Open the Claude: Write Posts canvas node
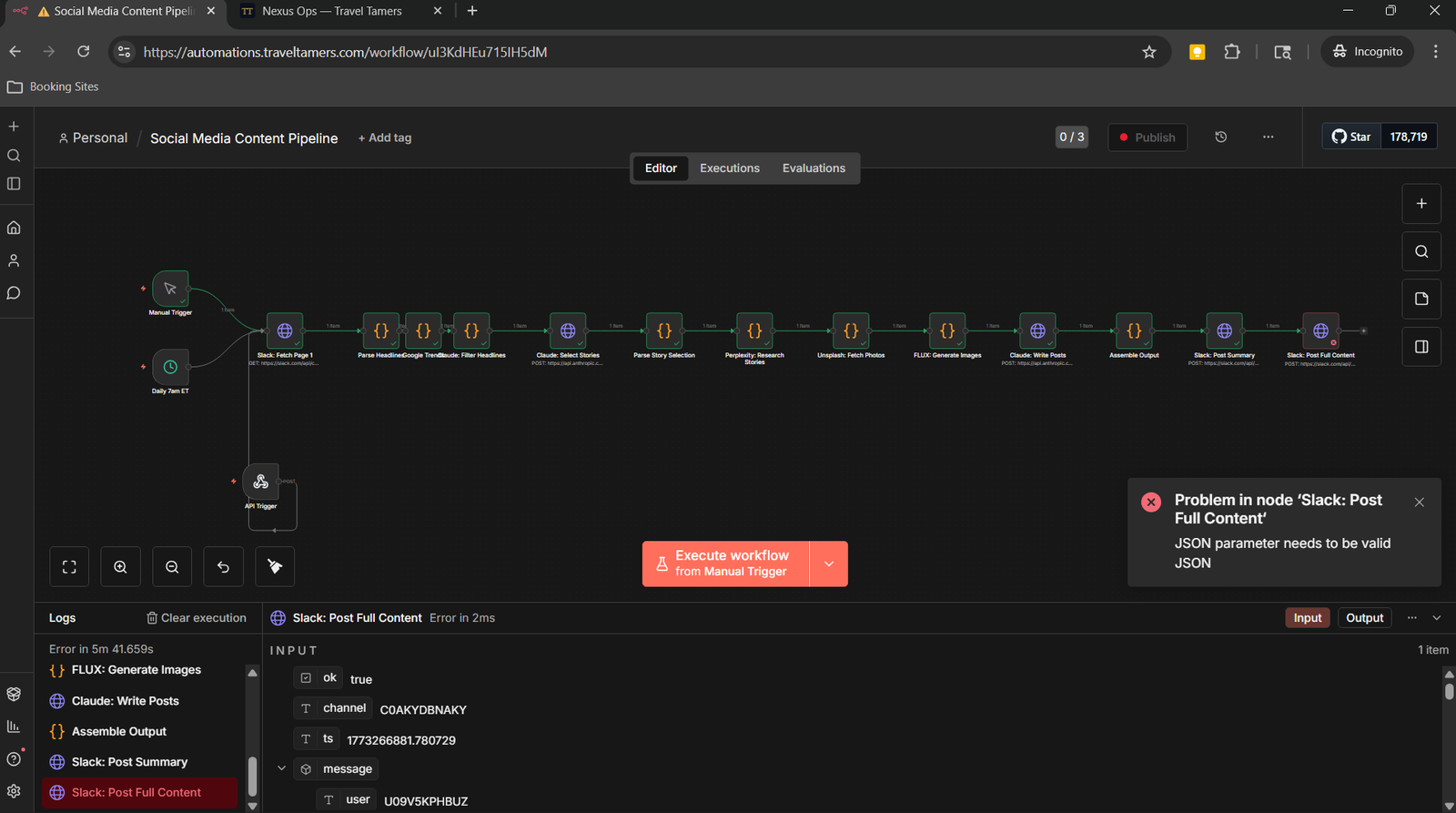Screen dimensions: 1456x813 tap(1037, 331)
